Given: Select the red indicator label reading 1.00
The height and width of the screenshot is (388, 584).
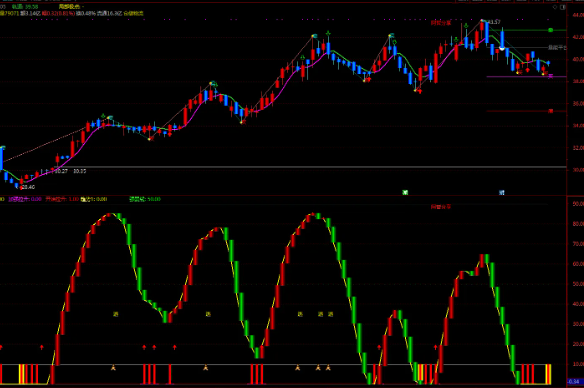Looking at the screenshot, I should click(62, 199).
